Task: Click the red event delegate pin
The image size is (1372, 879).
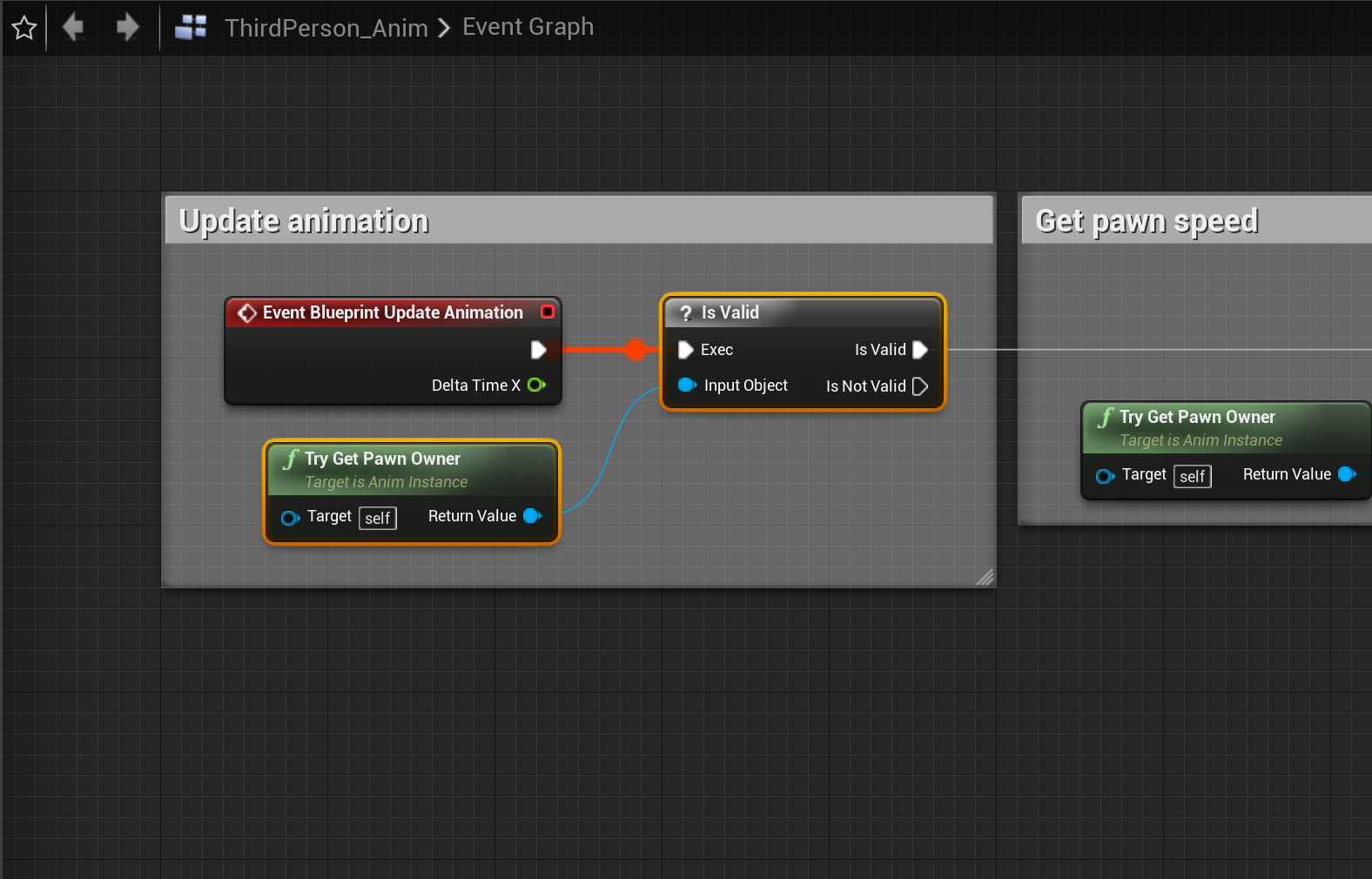Action: coord(548,312)
